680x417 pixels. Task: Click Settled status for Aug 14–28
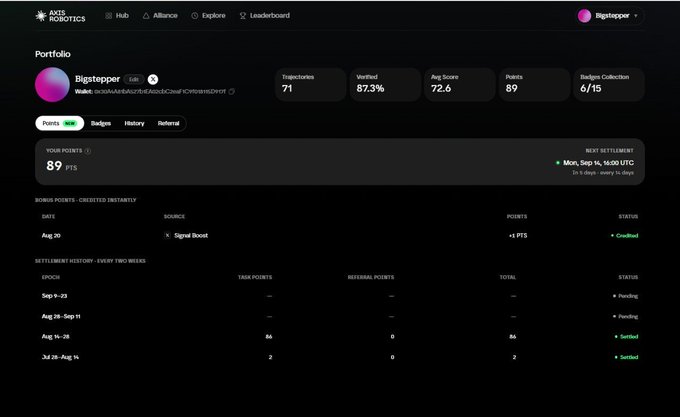click(627, 336)
